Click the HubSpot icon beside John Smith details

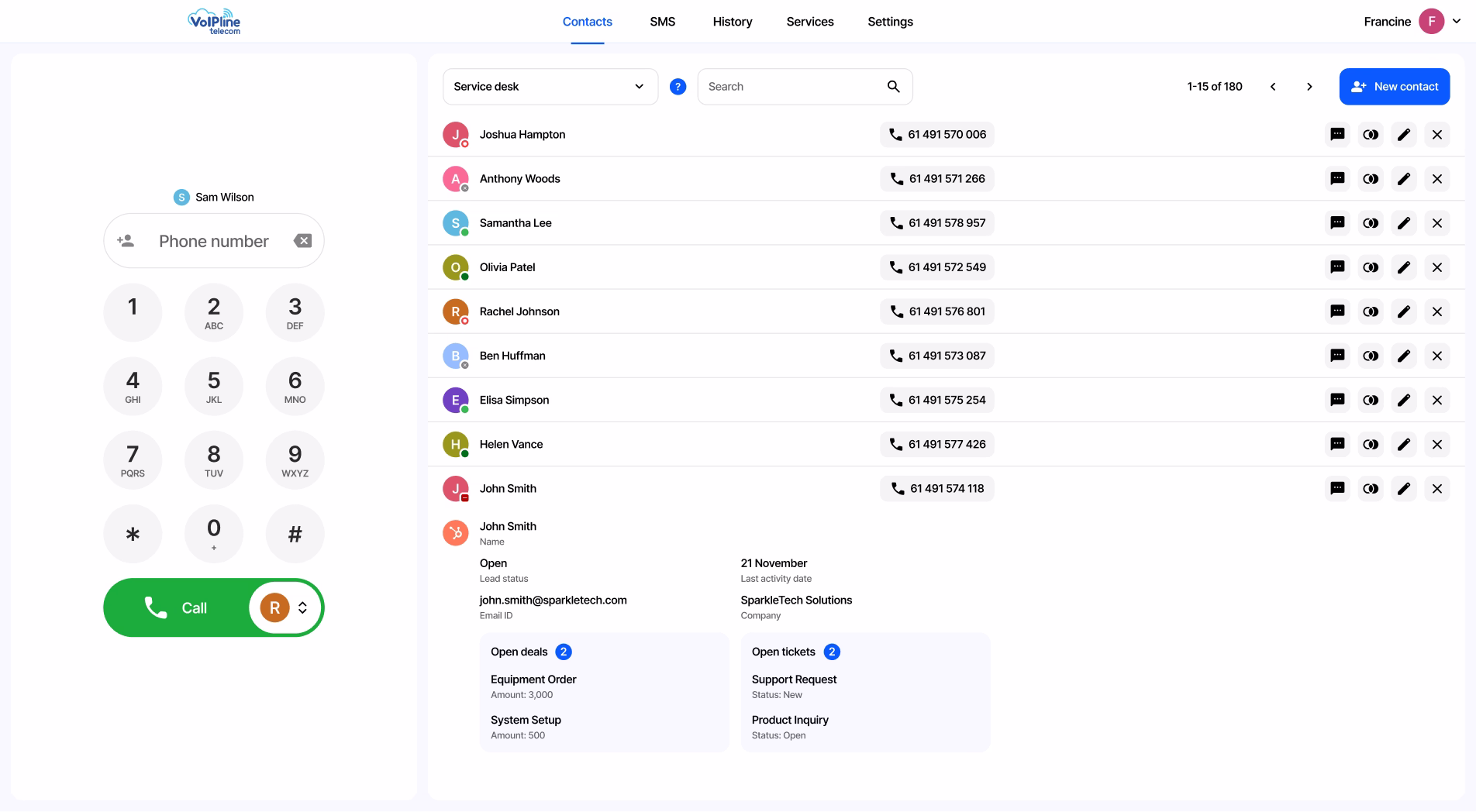click(456, 533)
